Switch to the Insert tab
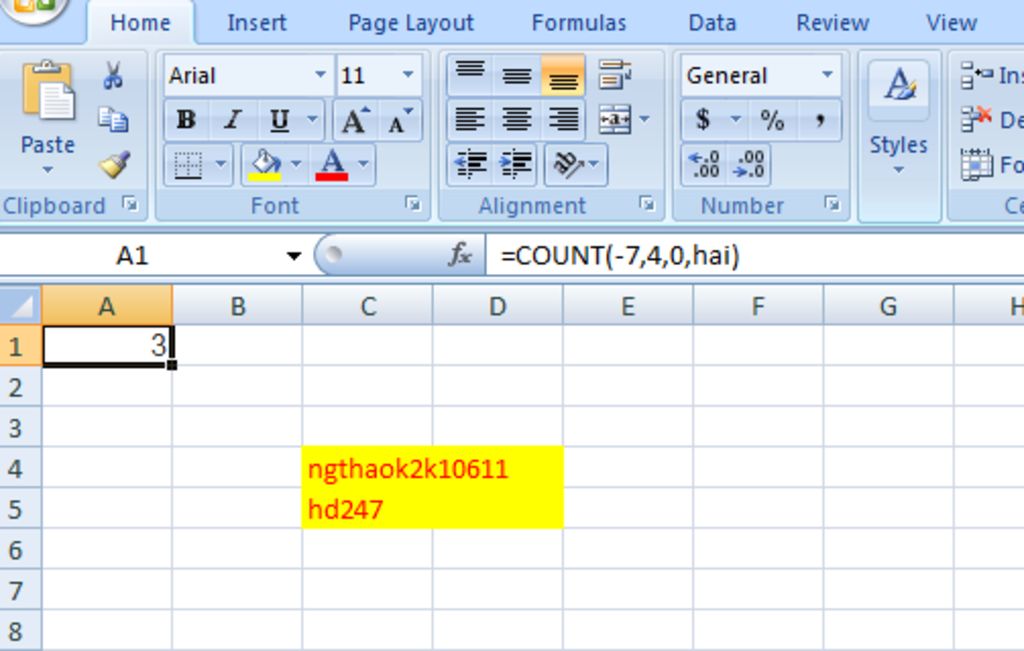The image size is (1024, 651). tap(256, 23)
